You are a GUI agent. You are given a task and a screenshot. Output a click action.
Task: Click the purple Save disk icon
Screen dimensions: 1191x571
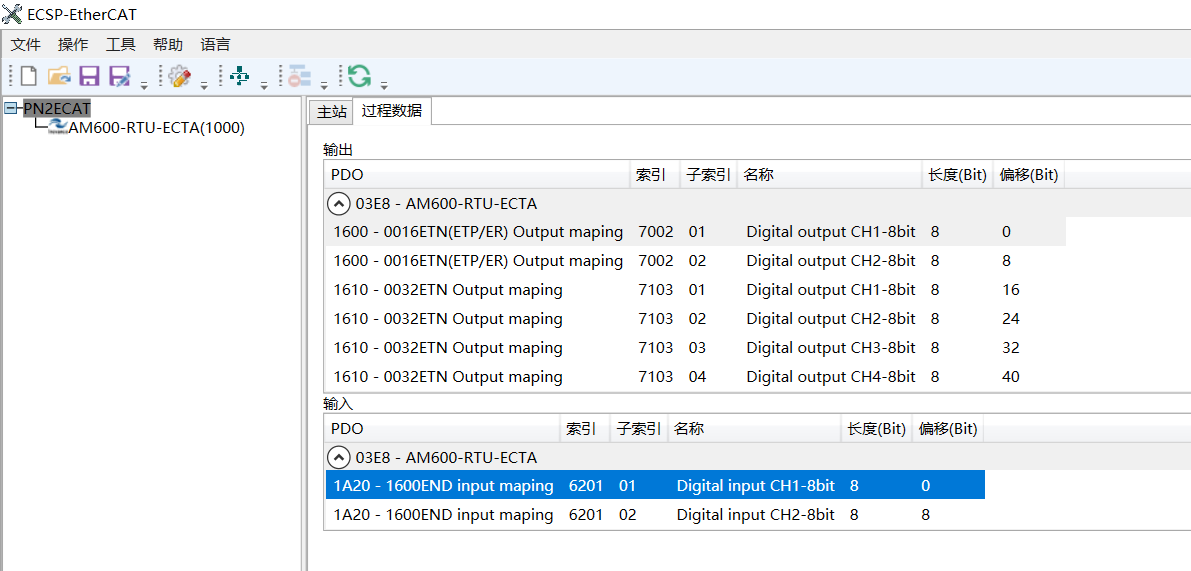tap(89, 76)
